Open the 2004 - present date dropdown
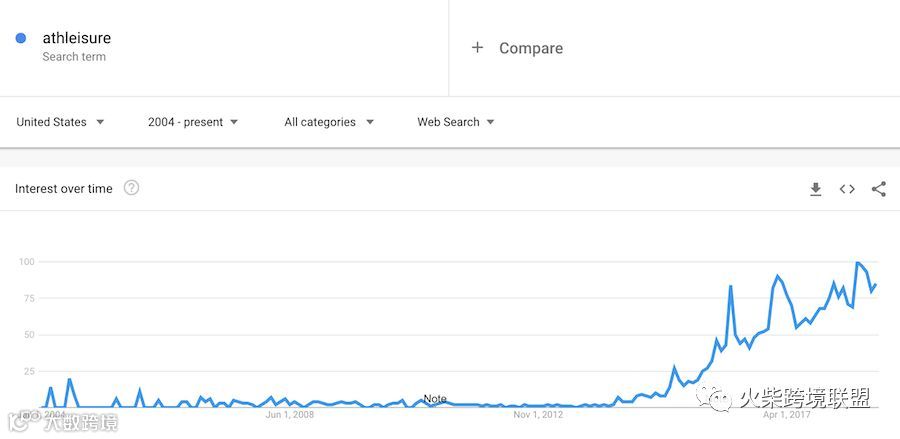900x439 pixels. coord(193,122)
